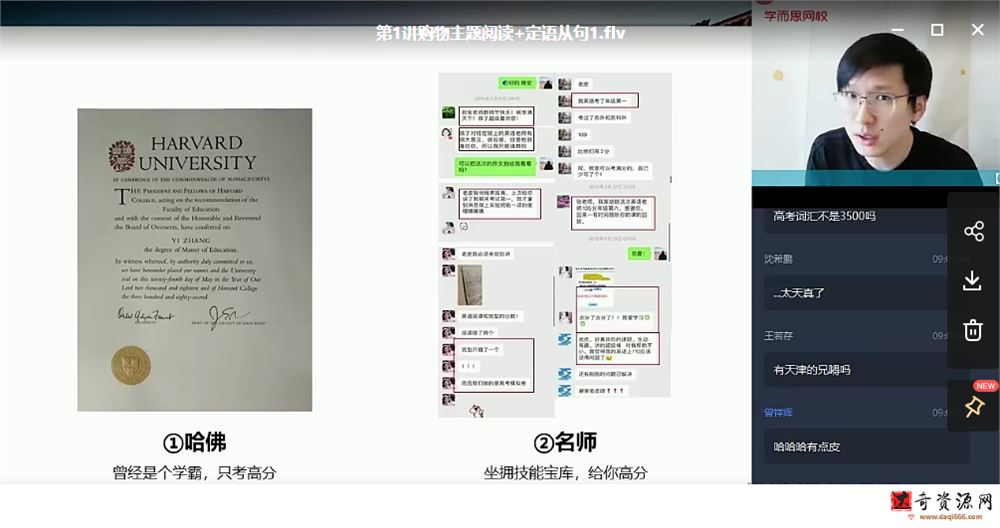
Task: Click the video title 第1讲购物主题阅读+定语从句1.flv
Action: pyautogui.click(x=500, y=33)
